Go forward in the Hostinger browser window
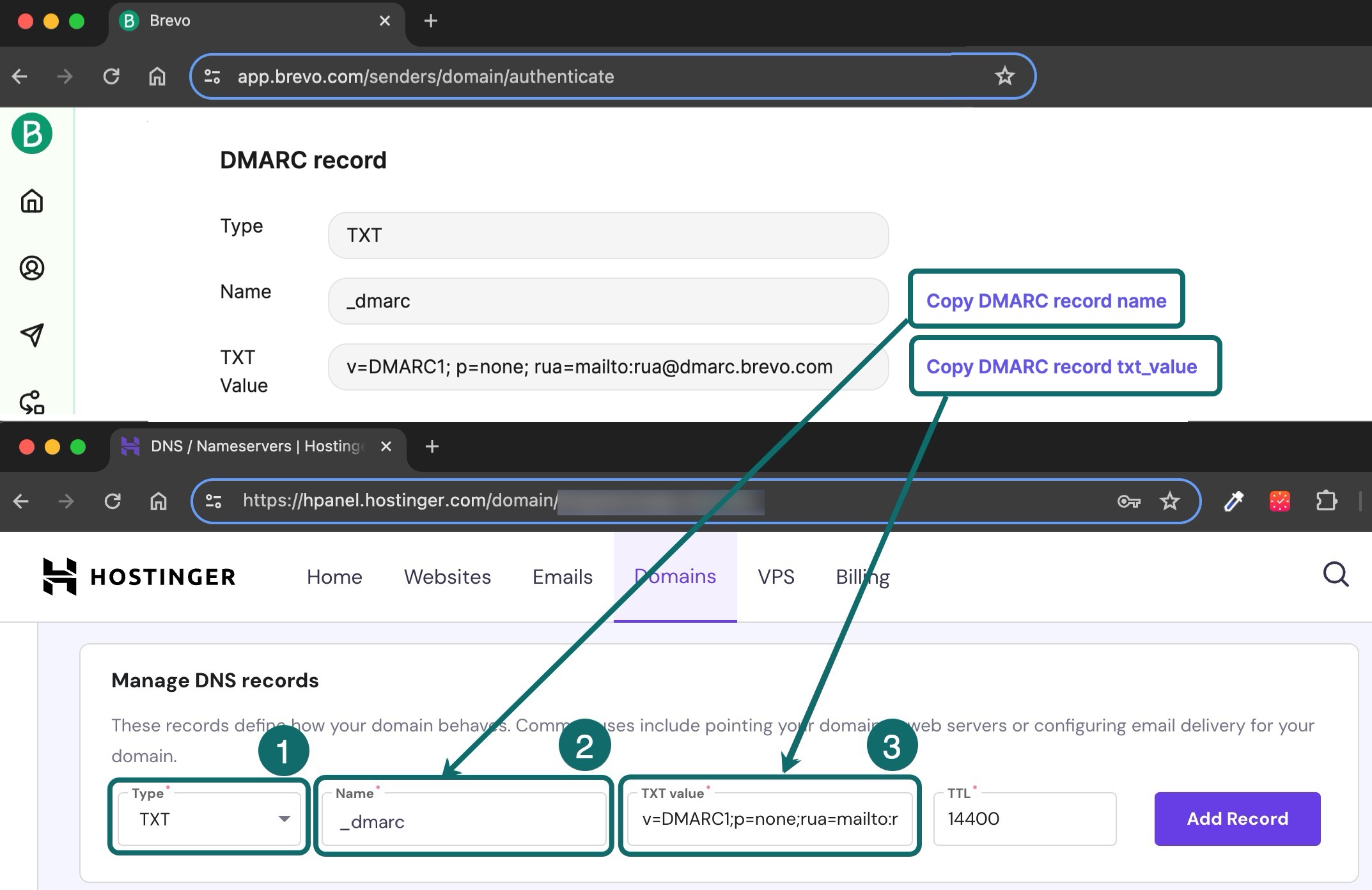1372x890 pixels. (x=66, y=501)
